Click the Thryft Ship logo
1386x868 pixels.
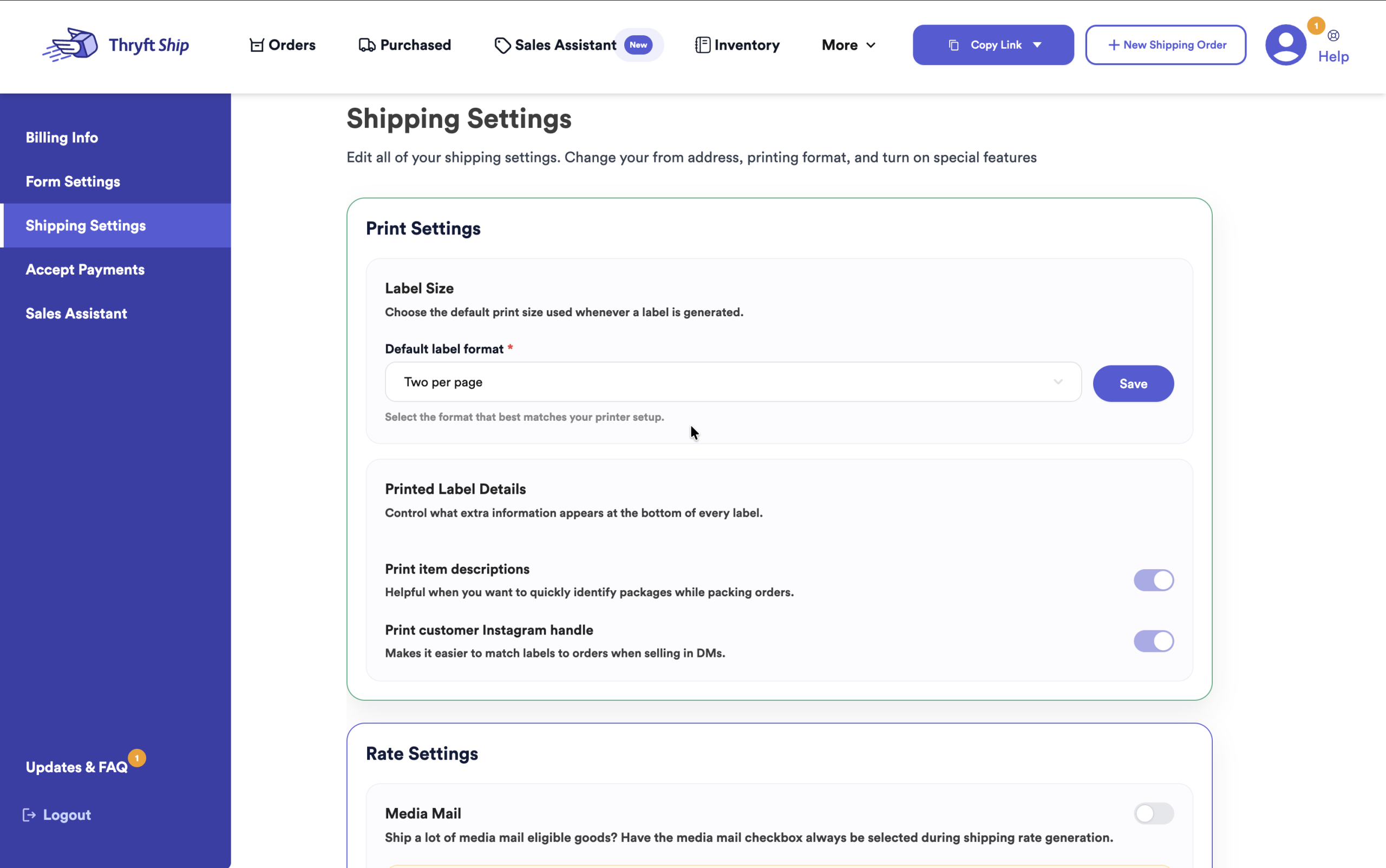point(116,45)
